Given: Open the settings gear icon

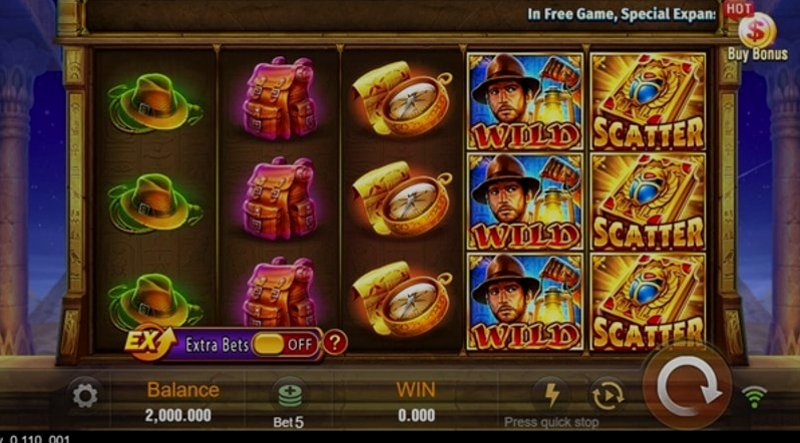Looking at the screenshot, I should pos(85,396).
